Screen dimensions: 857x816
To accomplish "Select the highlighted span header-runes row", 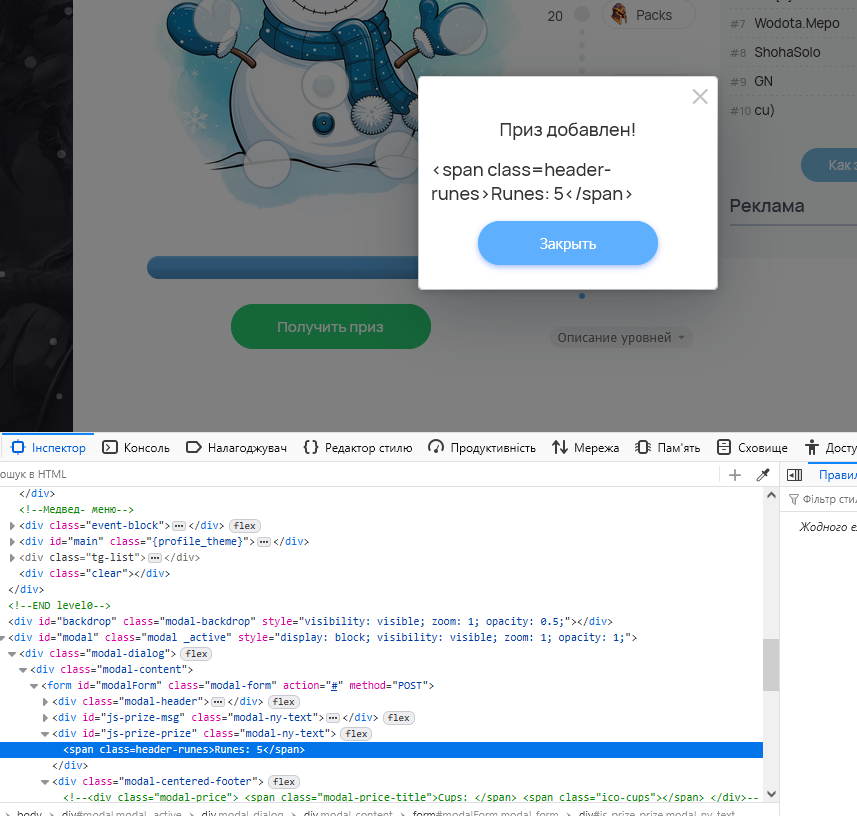I will 381,749.
